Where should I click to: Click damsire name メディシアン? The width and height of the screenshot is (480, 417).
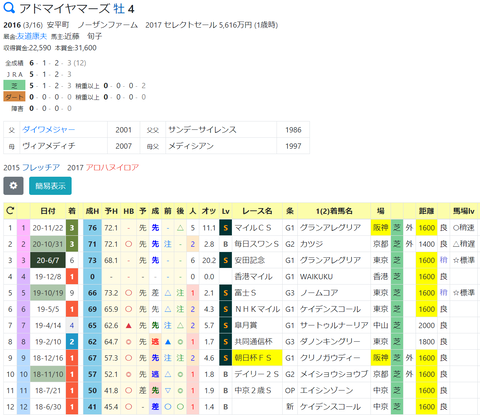coord(191,146)
